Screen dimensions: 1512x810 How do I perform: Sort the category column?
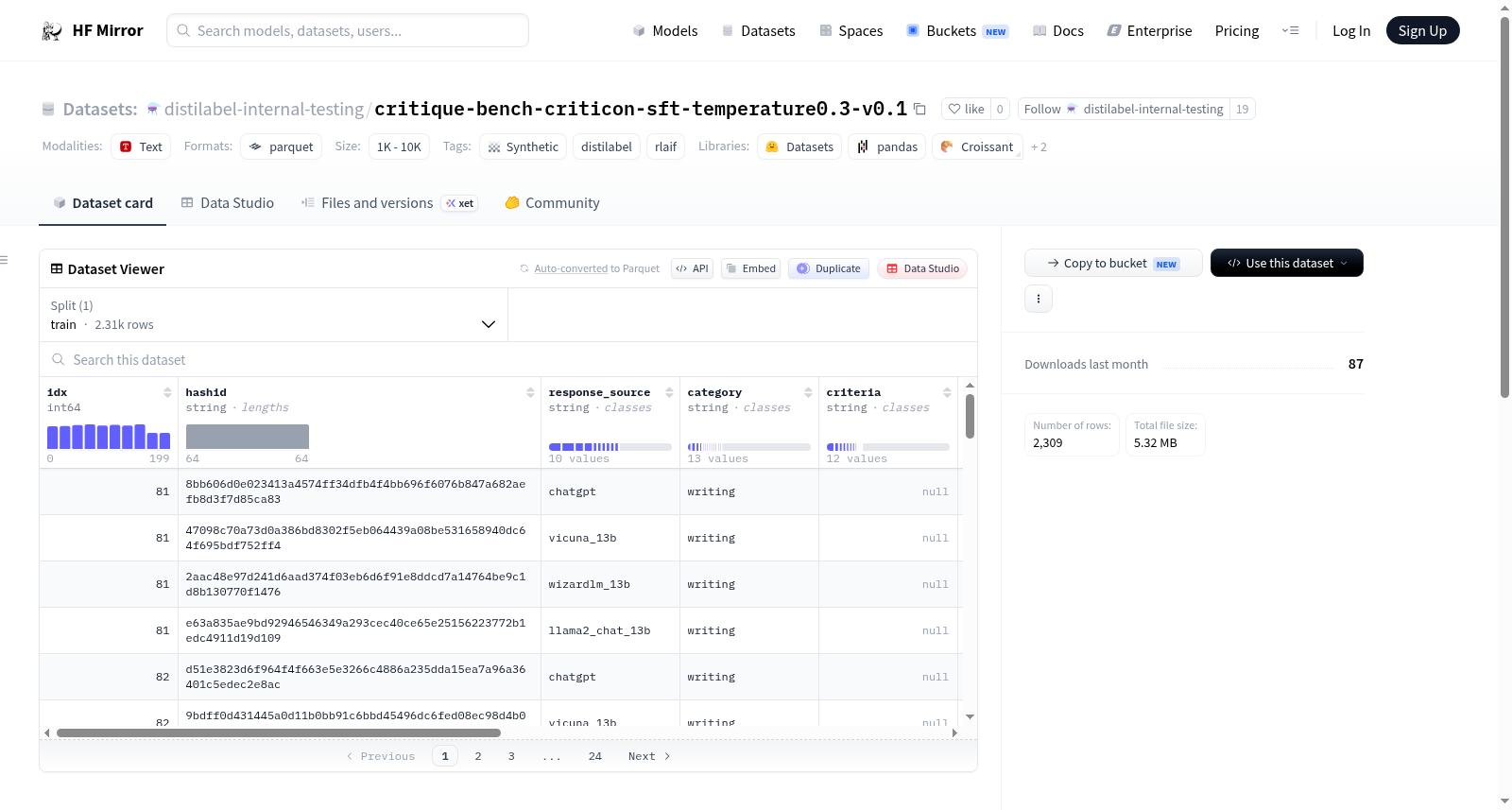[808, 392]
